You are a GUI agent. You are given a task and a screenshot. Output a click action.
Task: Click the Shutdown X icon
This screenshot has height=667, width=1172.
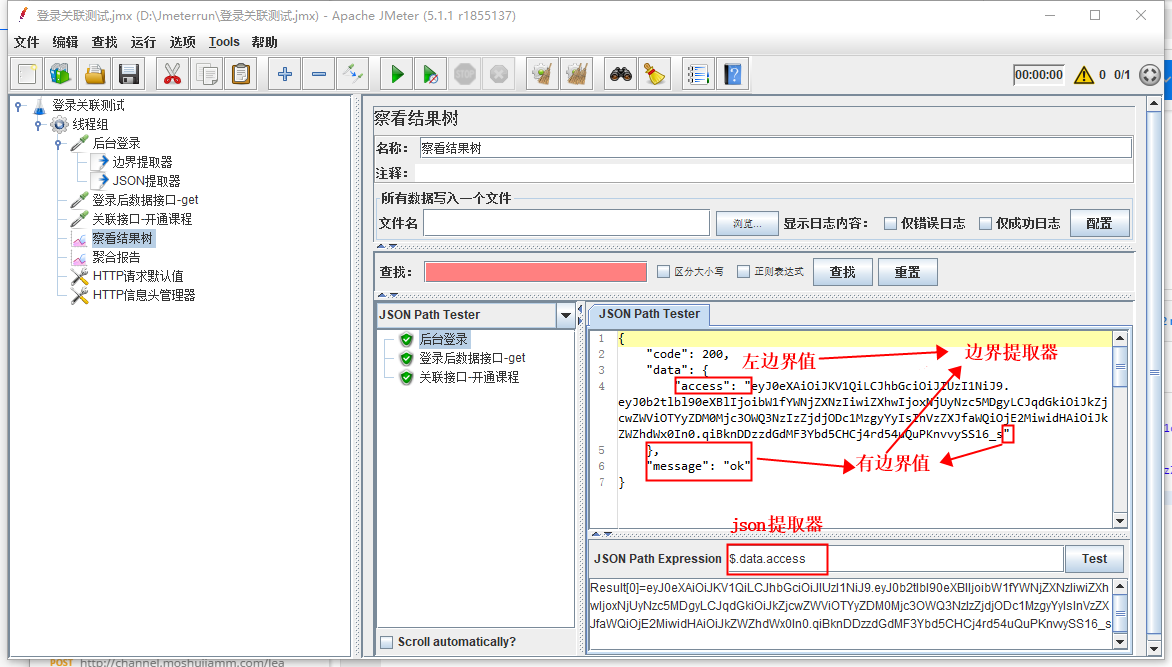pos(499,74)
